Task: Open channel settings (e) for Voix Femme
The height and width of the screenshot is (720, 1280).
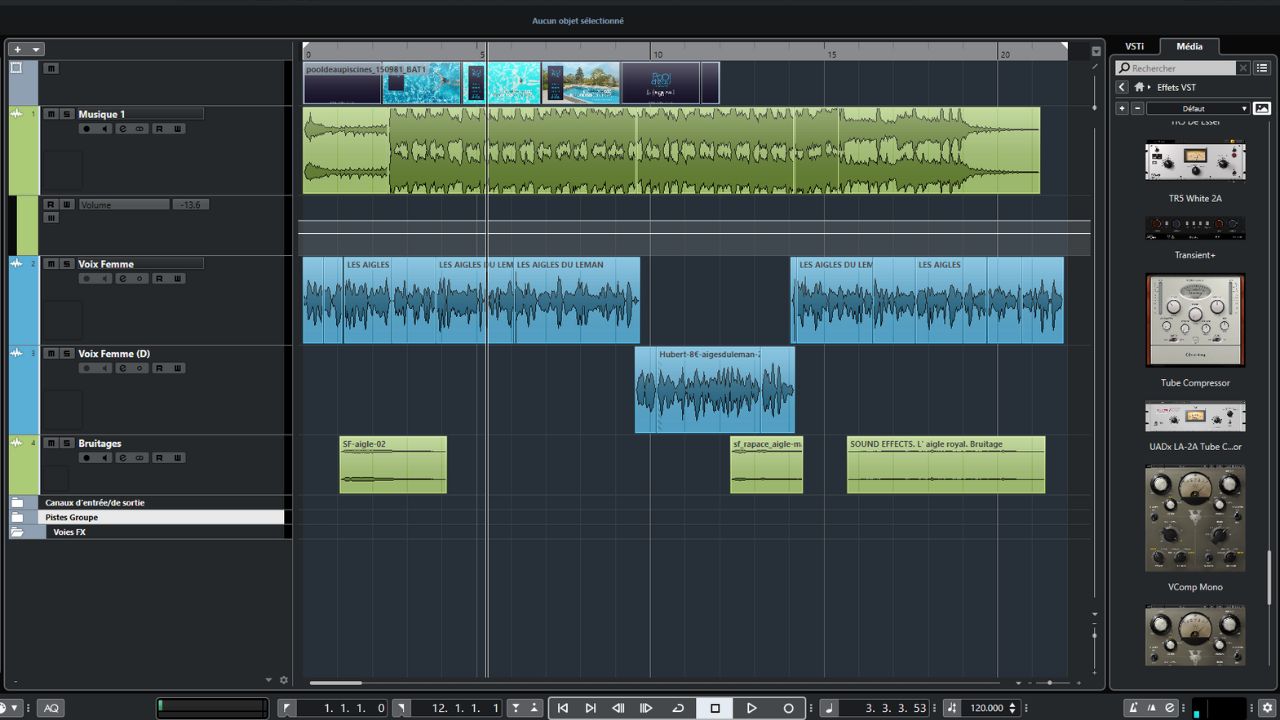Action: point(123,279)
